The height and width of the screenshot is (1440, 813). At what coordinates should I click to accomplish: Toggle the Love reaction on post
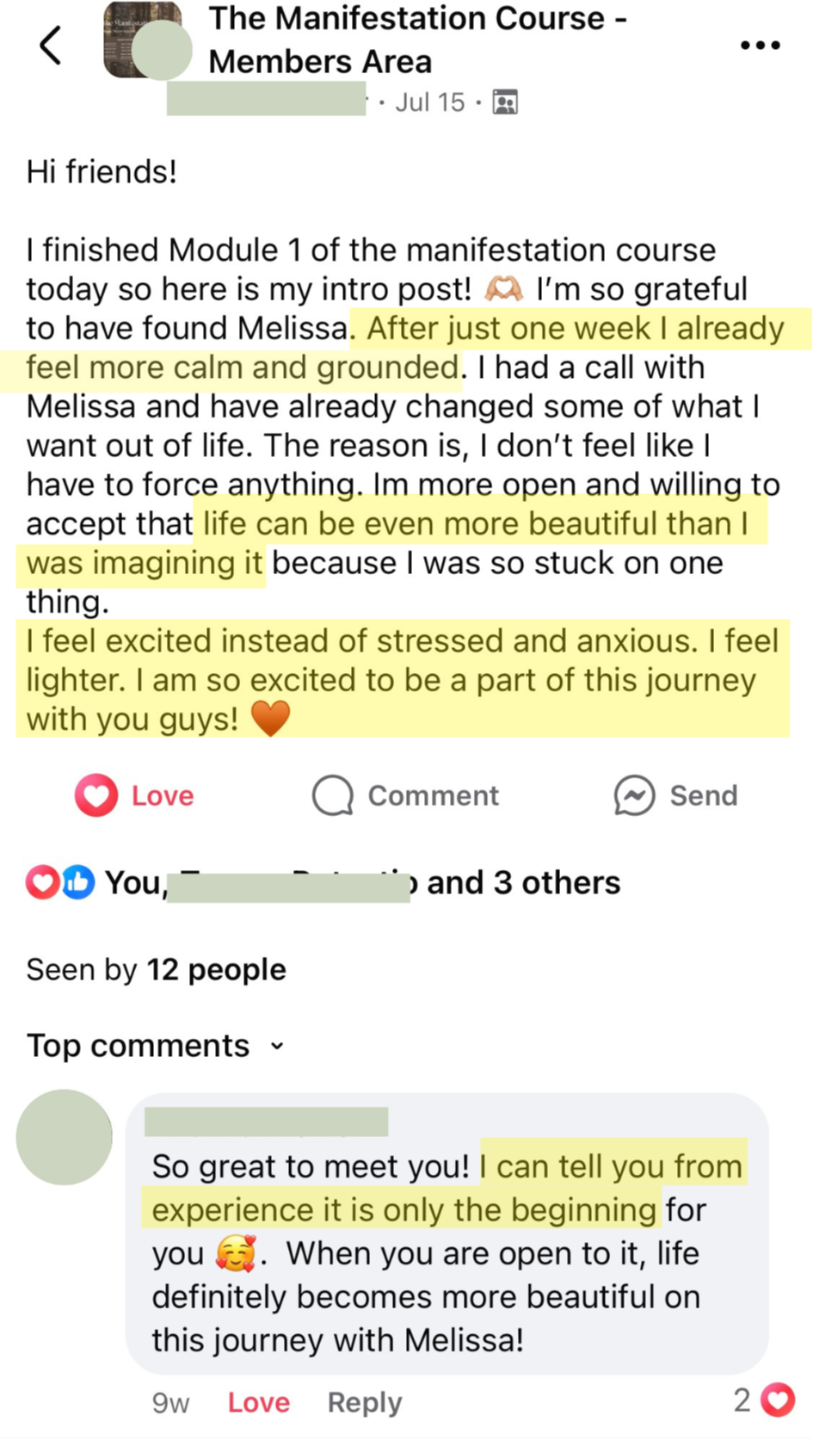point(135,796)
